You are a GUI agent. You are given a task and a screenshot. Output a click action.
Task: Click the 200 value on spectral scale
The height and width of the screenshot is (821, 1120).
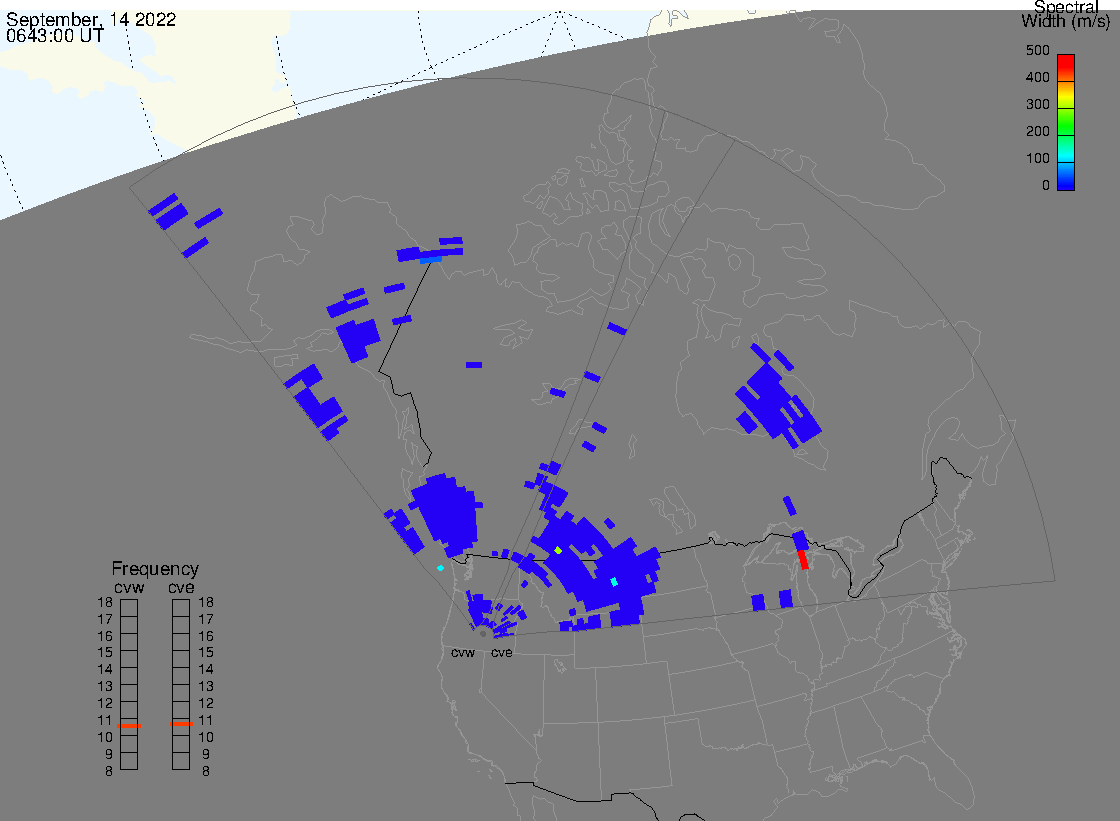[x=1037, y=131]
